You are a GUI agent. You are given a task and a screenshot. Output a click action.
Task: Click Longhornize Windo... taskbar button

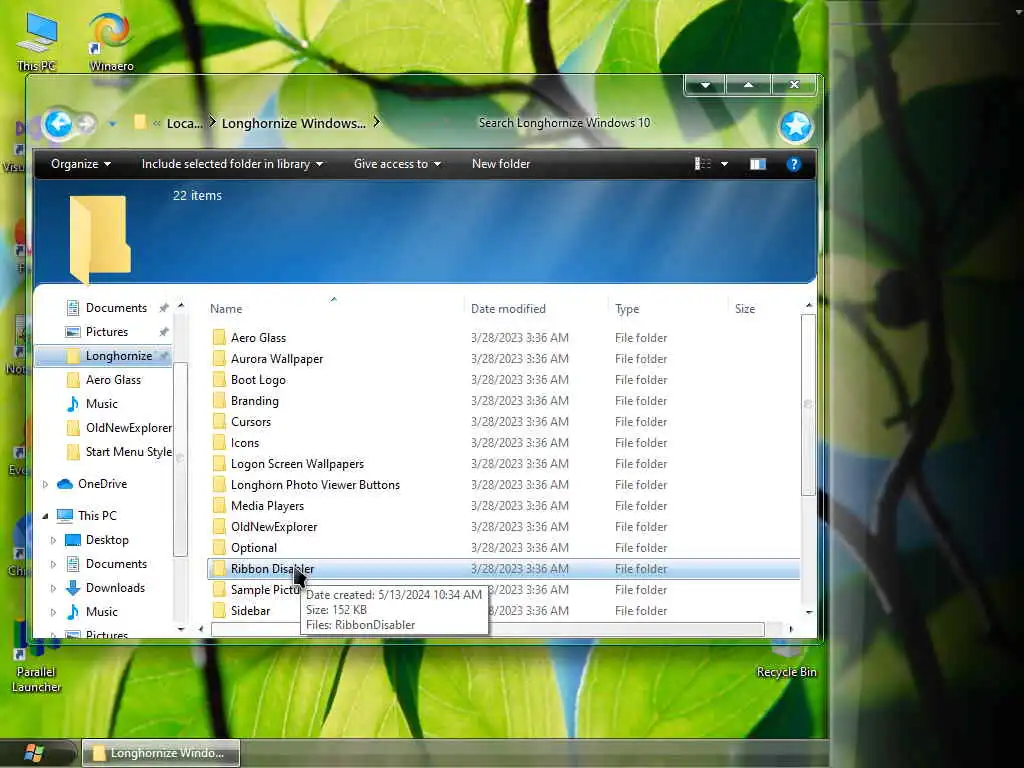coord(161,753)
